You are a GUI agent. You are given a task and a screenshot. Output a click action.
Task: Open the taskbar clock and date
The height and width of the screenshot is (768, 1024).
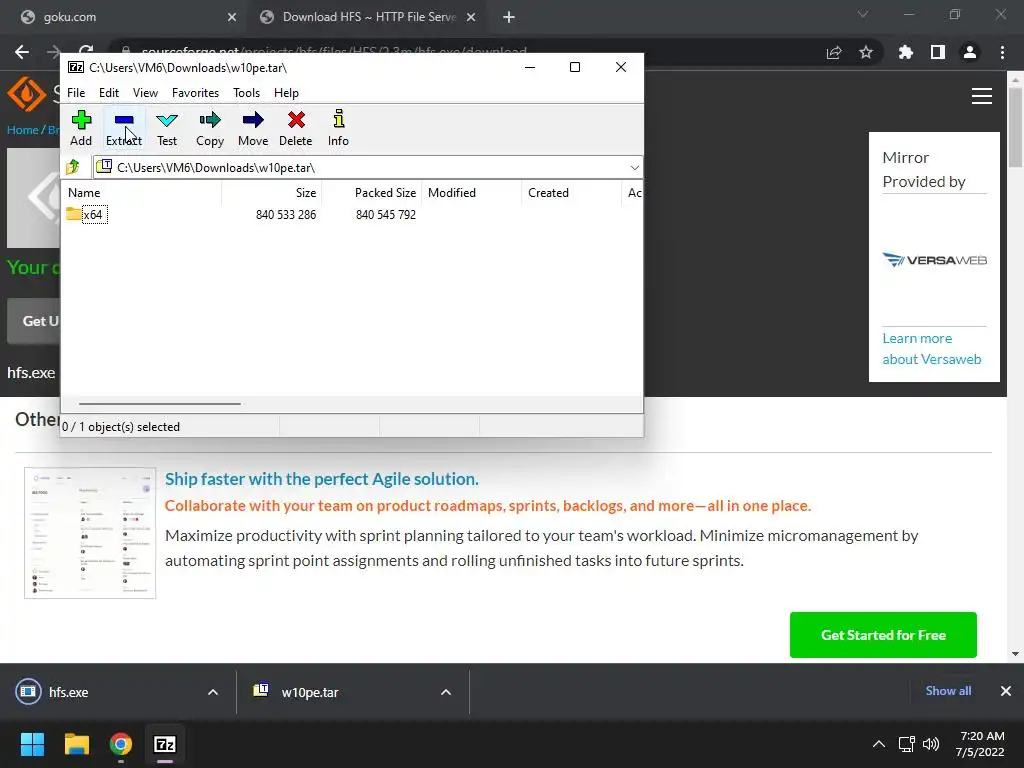pyautogui.click(x=981, y=744)
